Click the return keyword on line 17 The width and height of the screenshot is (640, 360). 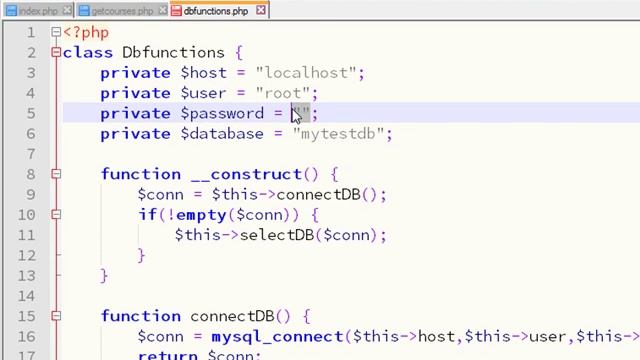[x=168, y=355]
